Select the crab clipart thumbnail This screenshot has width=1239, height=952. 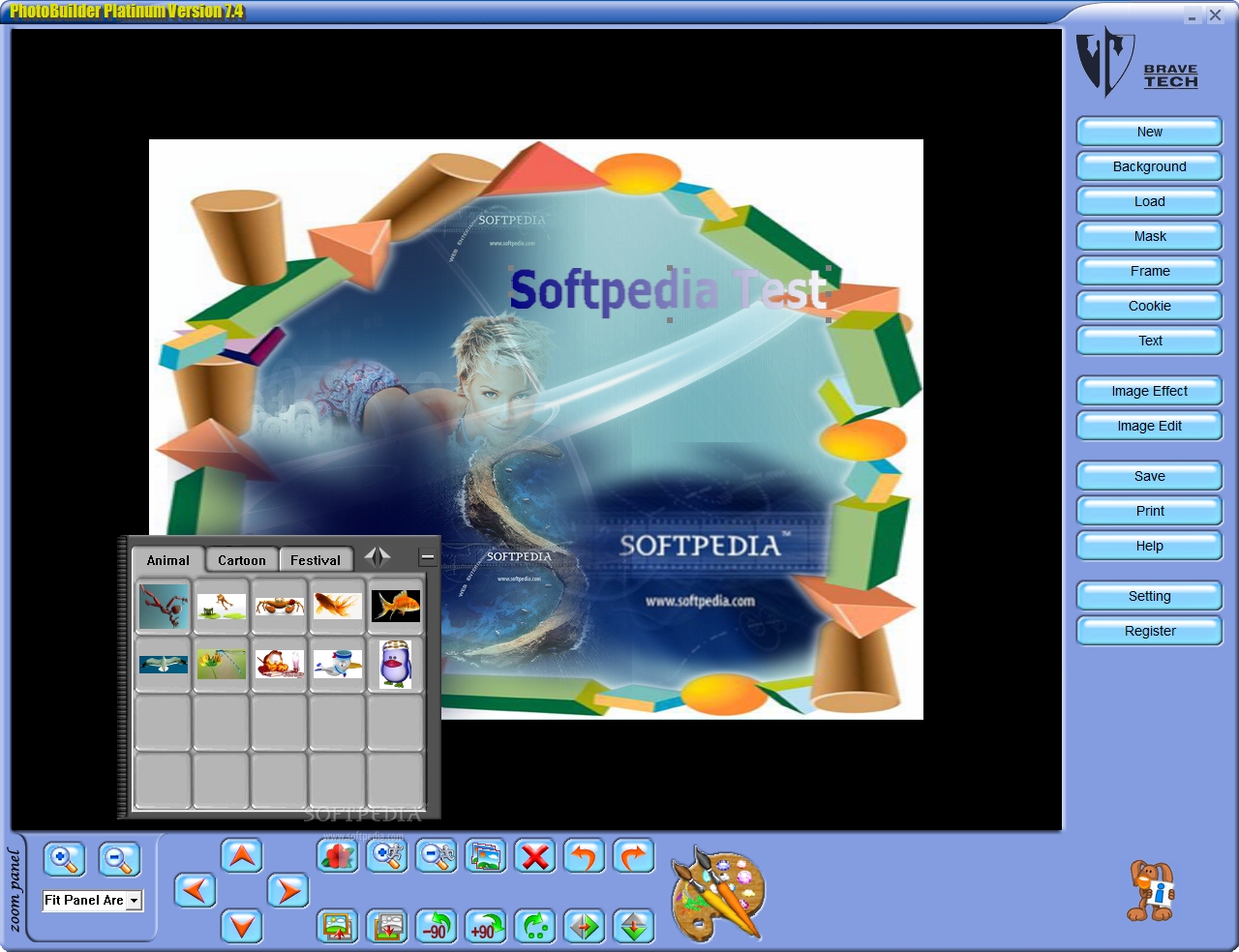pyautogui.click(x=280, y=607)
